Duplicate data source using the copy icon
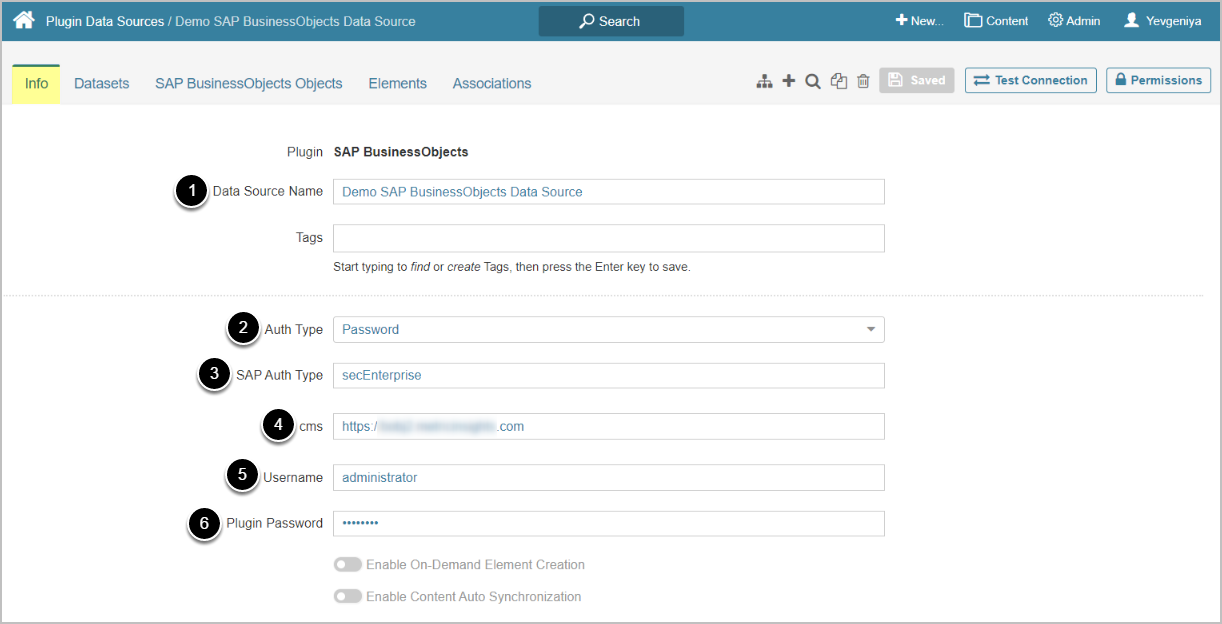Image resolution: width=1222 pixels, height=624 pixels. click(839, 81)
